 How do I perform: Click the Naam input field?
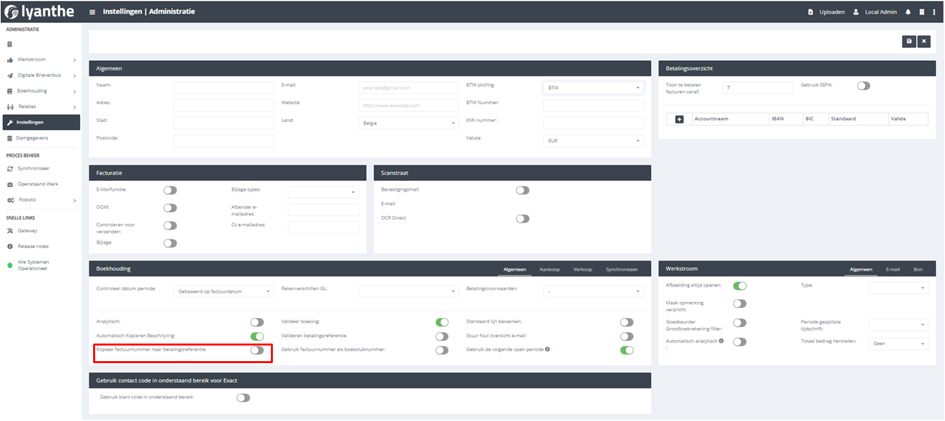[223, 87]
